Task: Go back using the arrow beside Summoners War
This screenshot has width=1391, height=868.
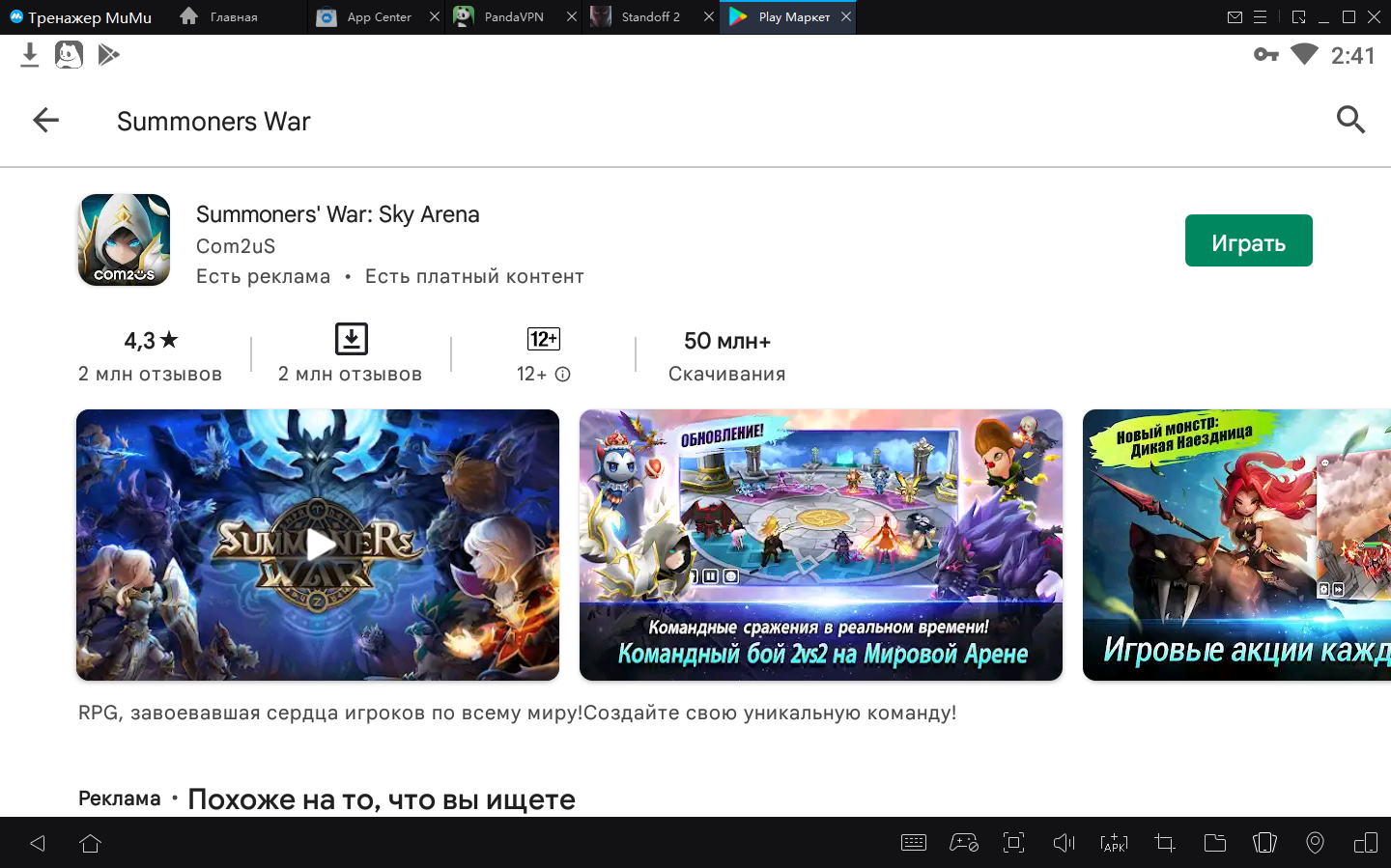Action: [x=45, y=120]
